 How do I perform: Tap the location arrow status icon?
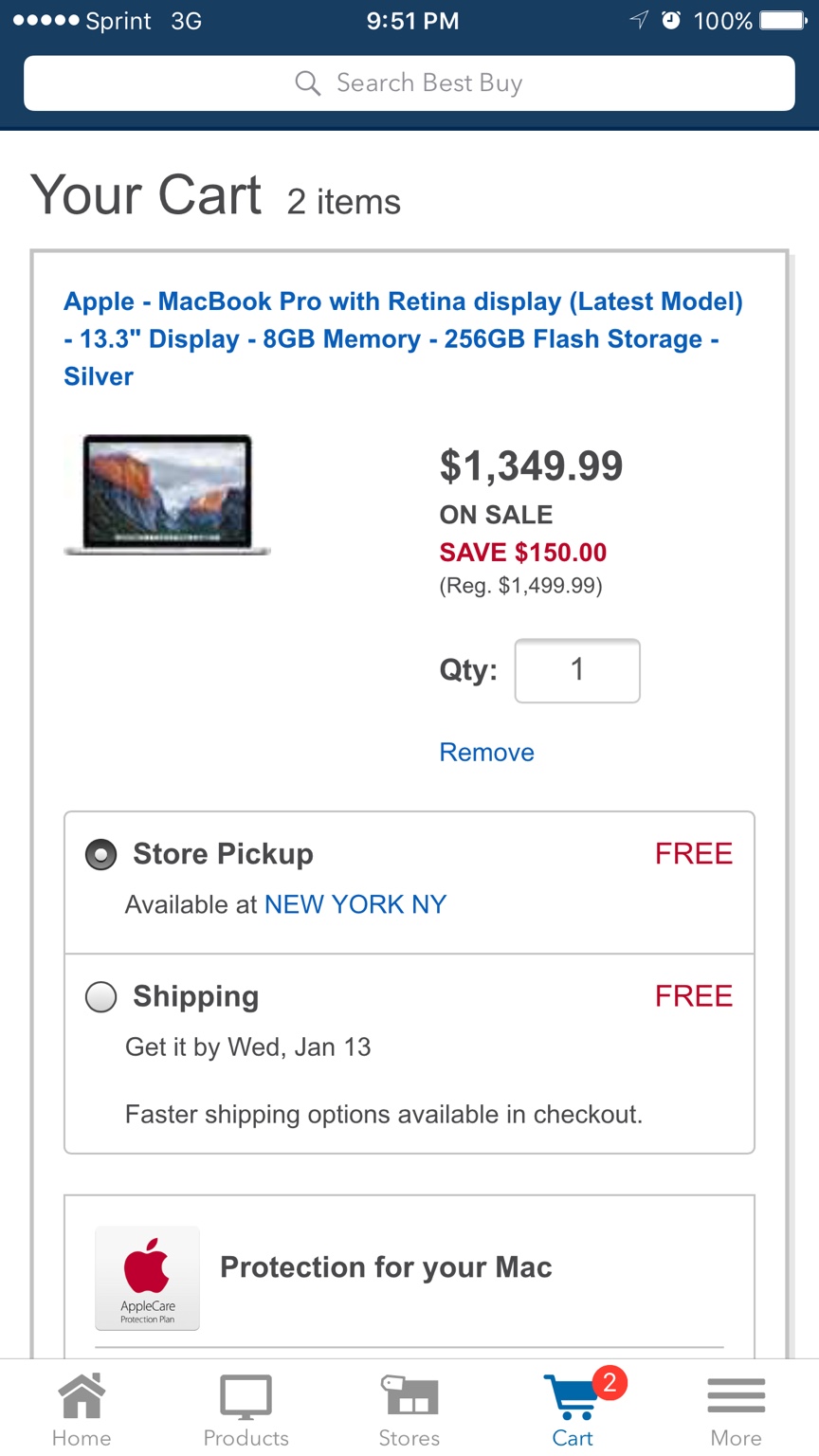click(640, 21)
